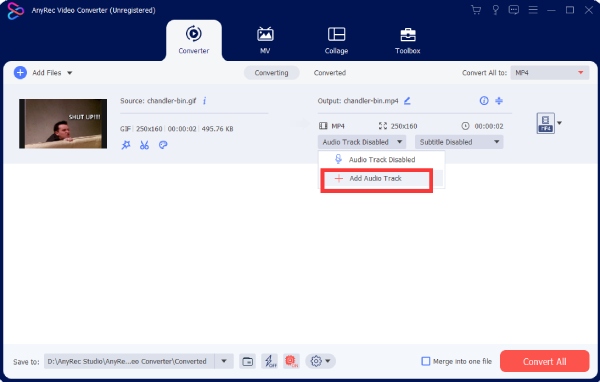The height and width of the screenshot is (382, 600).
Task: Open the feedback chat icon
Action: click(514, 10)
